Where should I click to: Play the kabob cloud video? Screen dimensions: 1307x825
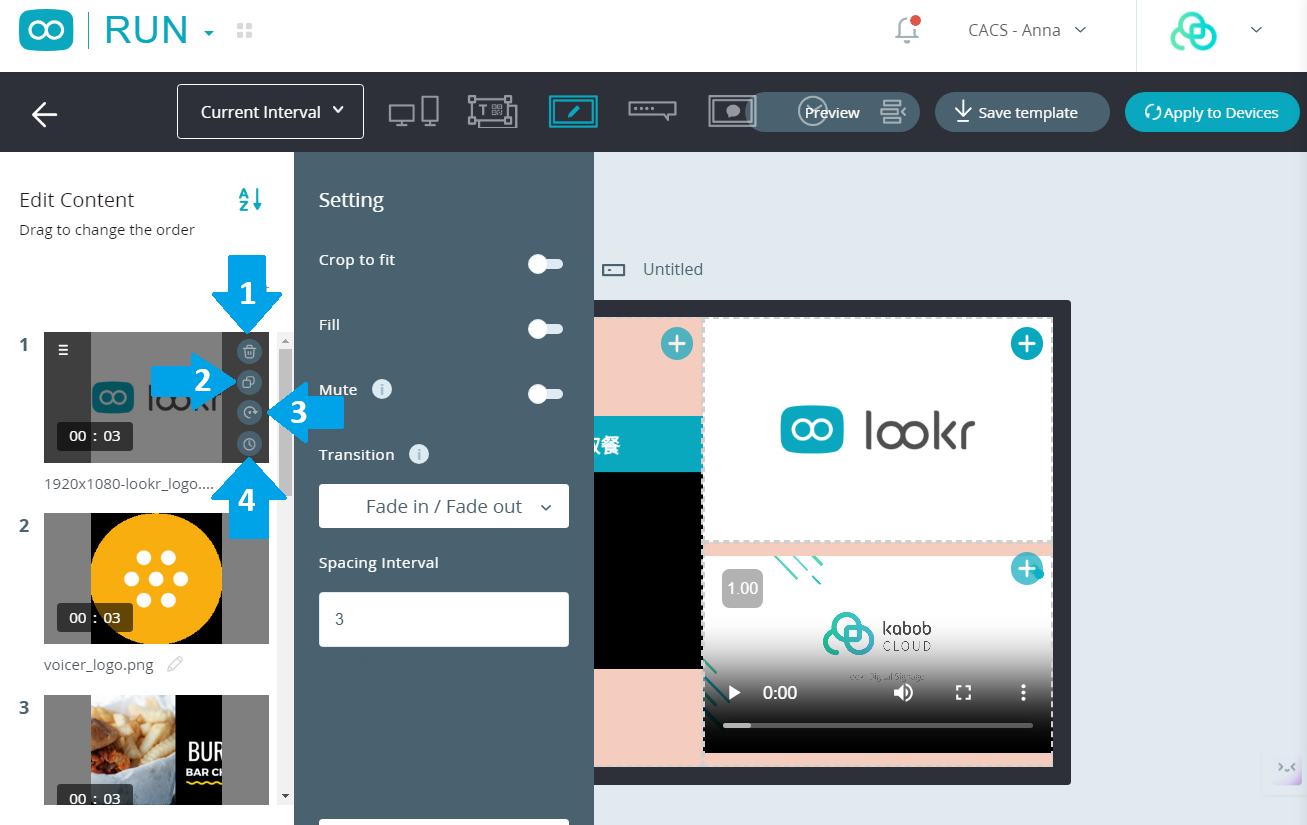coord(734,692)
